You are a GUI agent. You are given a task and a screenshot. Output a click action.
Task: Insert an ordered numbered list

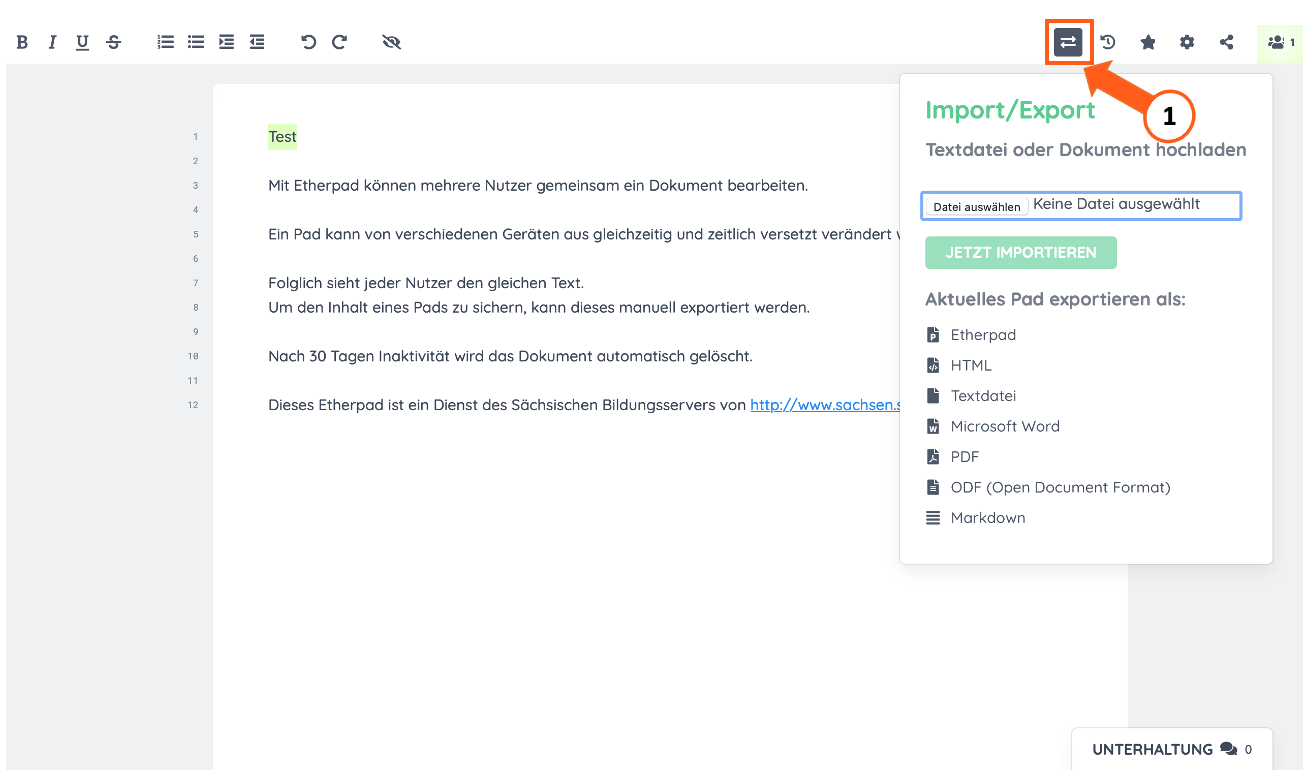(166, 42)
